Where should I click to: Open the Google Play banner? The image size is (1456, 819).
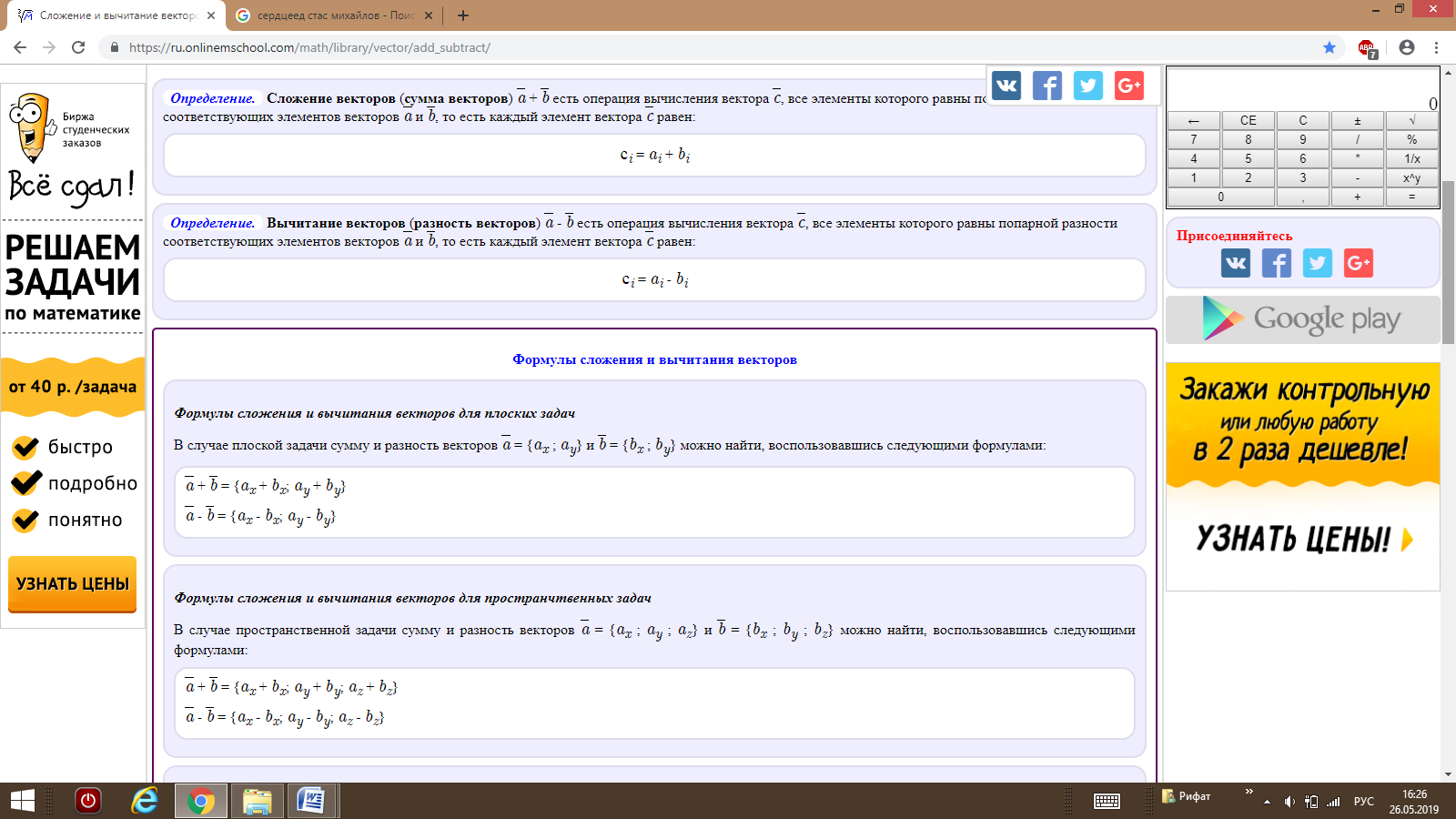pos(1302,319)
